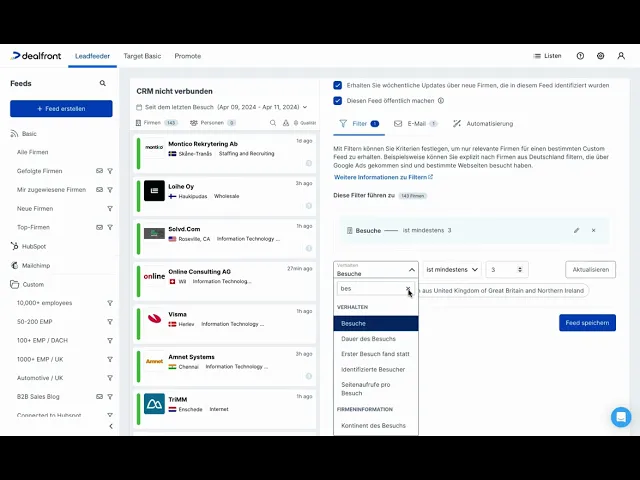This screenshot has width=640, height=480.
Task: Search feeds using the magnifier icon
Action: click(102, 83)
